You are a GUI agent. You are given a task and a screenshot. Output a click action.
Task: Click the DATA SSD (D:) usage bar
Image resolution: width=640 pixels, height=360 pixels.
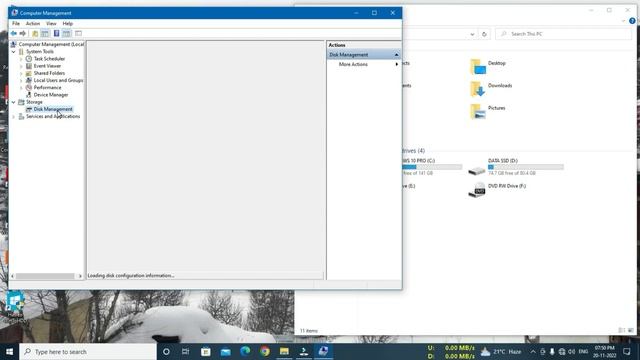[526, 167]
